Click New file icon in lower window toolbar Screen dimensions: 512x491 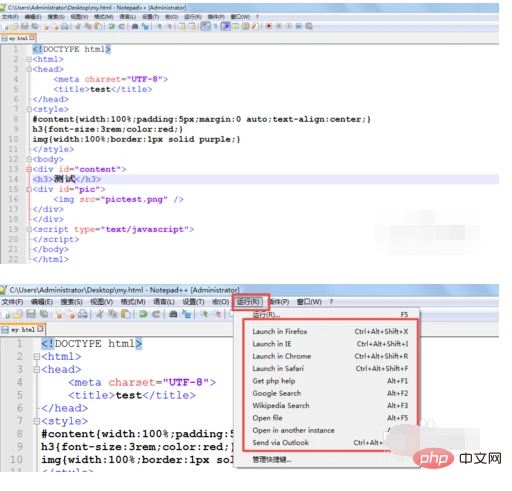click(x=6, y=314)
